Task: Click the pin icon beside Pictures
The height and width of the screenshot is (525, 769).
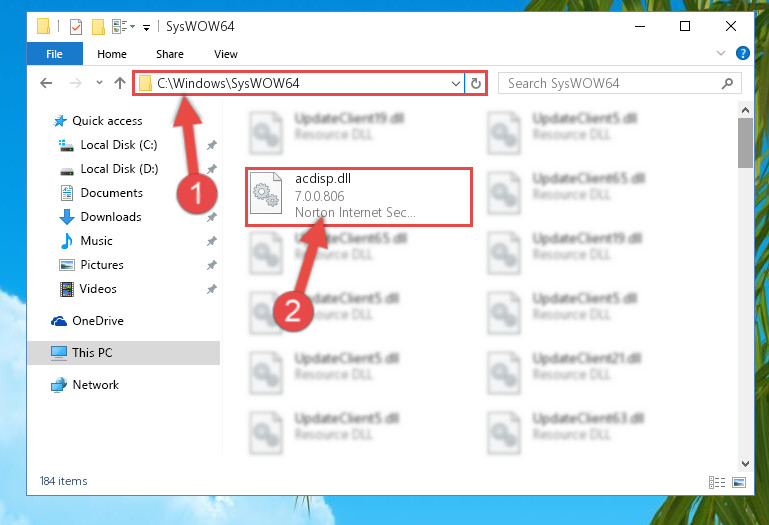Action: tap(211, 265)
